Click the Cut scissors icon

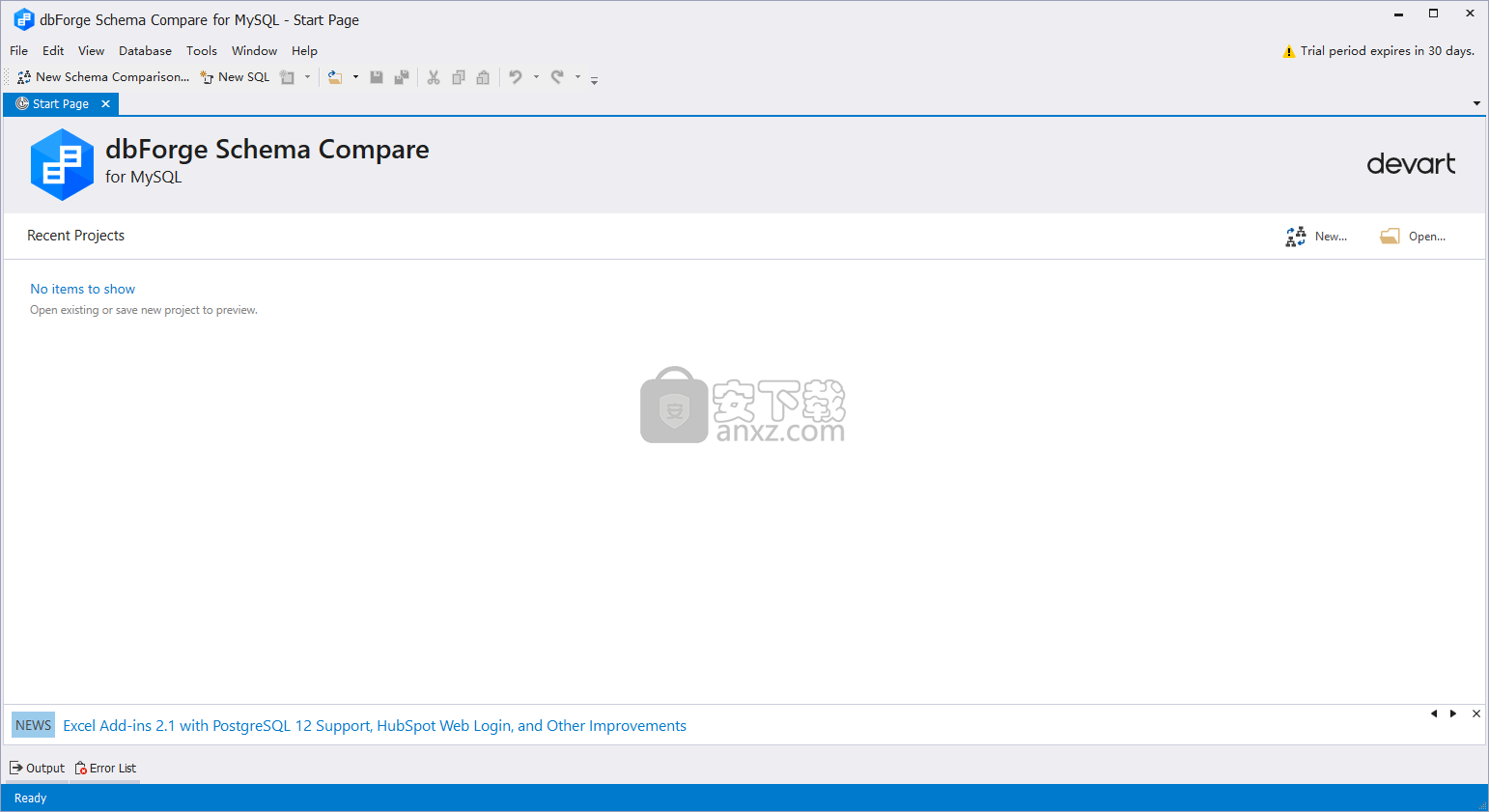(434, 77)
